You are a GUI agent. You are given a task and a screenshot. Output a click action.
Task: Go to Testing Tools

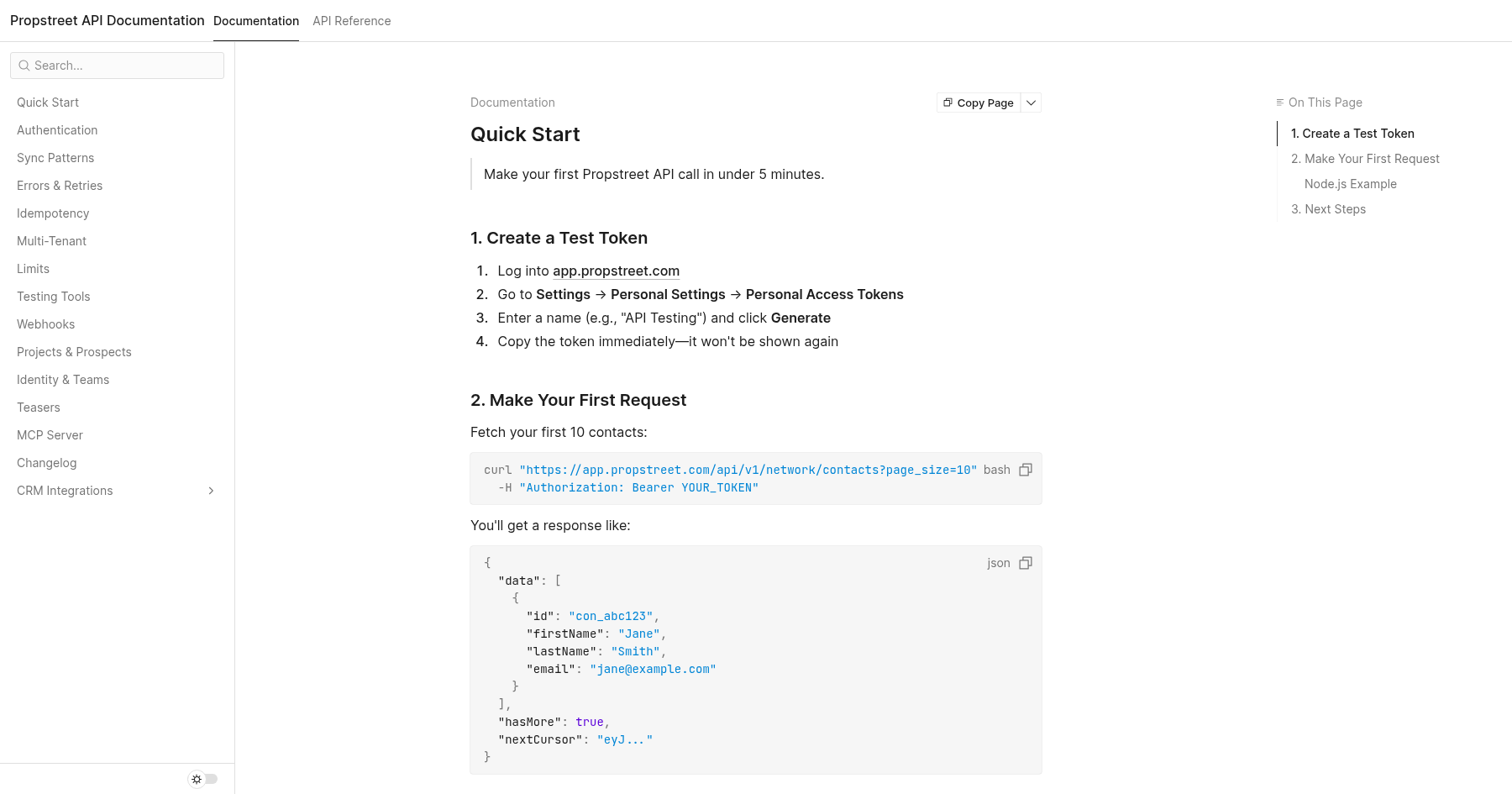tap(53, 297)
